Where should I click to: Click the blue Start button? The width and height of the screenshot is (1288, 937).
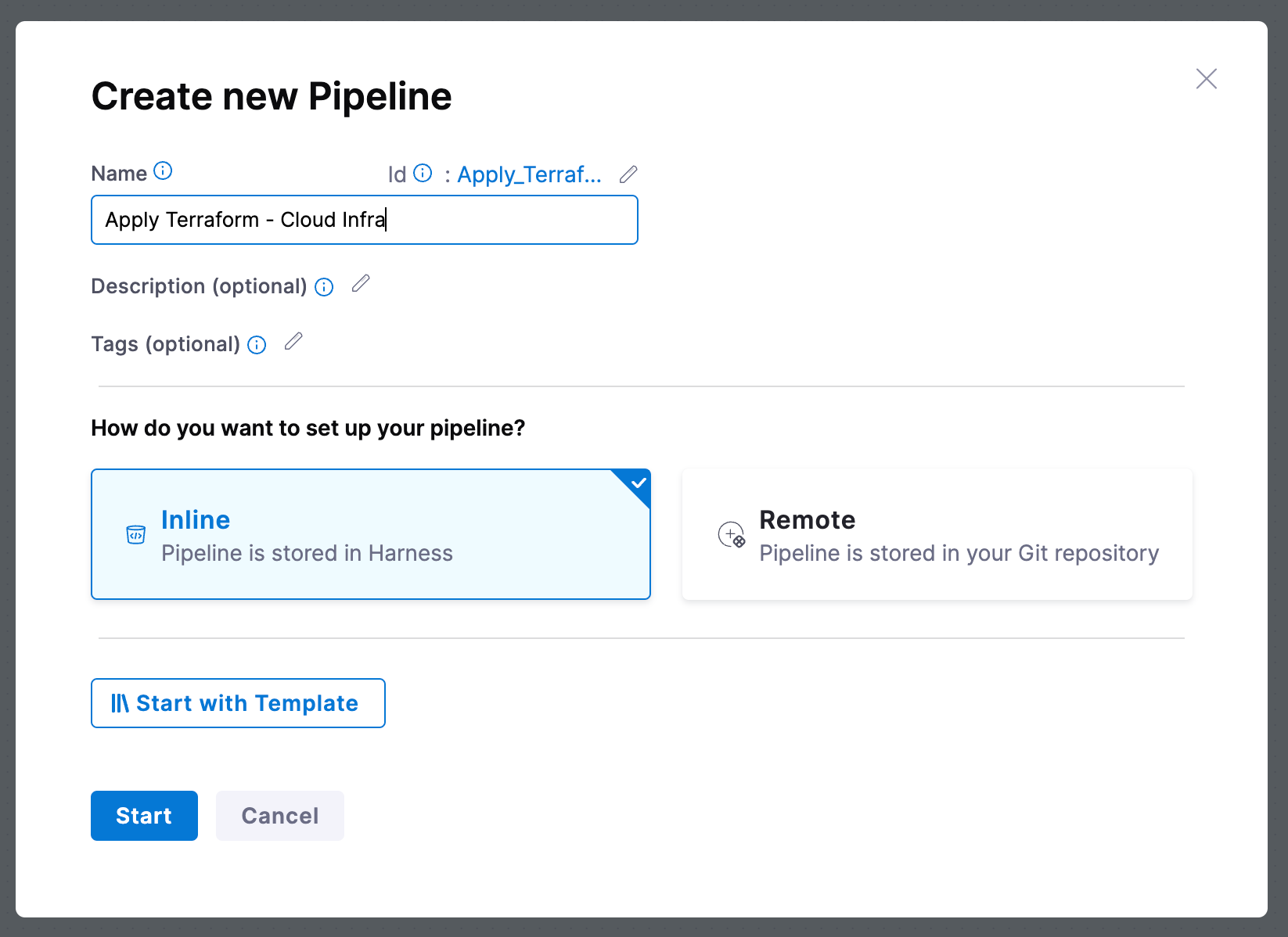point(144,816)
